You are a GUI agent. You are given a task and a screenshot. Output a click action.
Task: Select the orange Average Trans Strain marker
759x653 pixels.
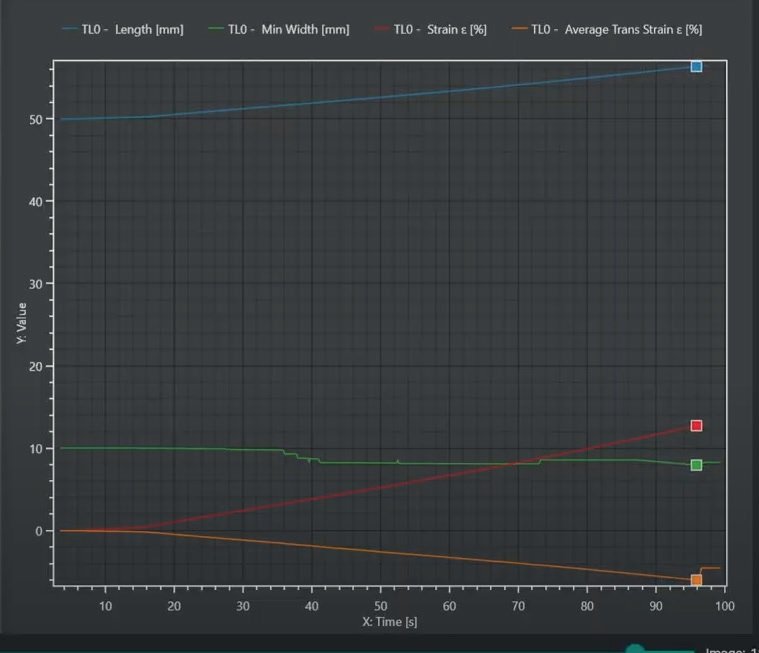click(696, 580)
